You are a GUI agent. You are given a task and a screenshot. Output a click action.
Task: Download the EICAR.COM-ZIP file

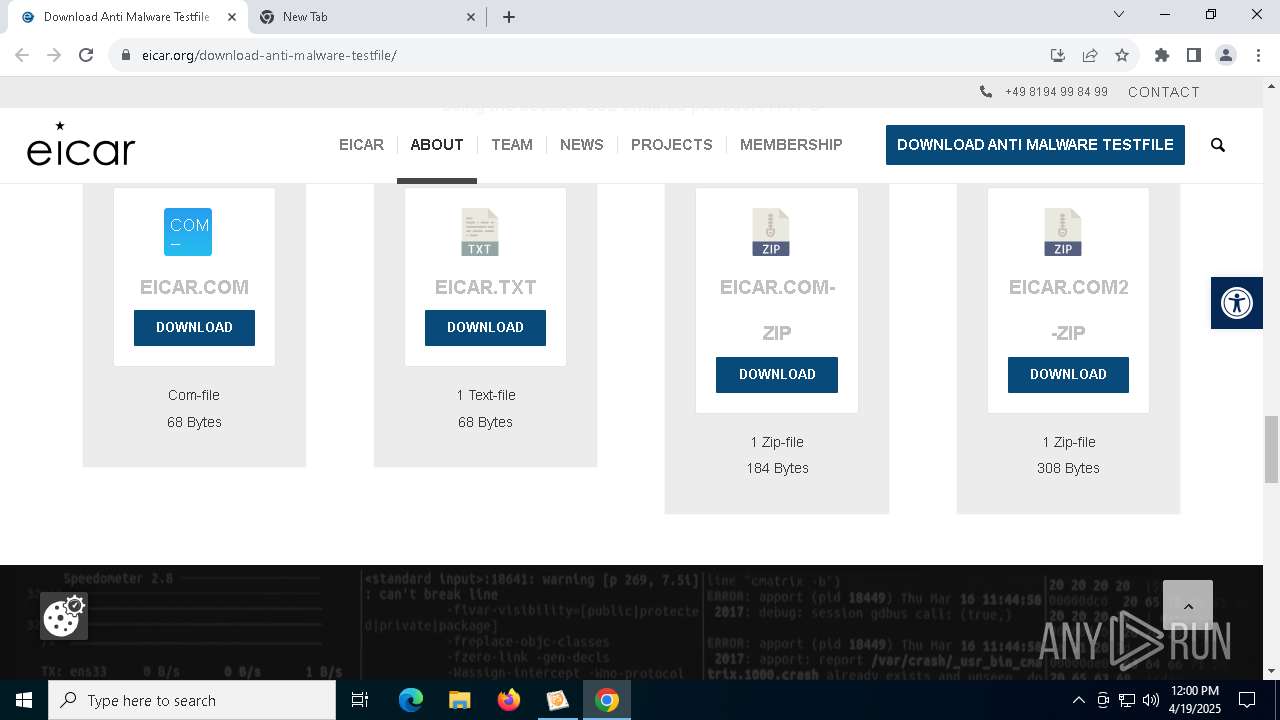click(777, 375)
